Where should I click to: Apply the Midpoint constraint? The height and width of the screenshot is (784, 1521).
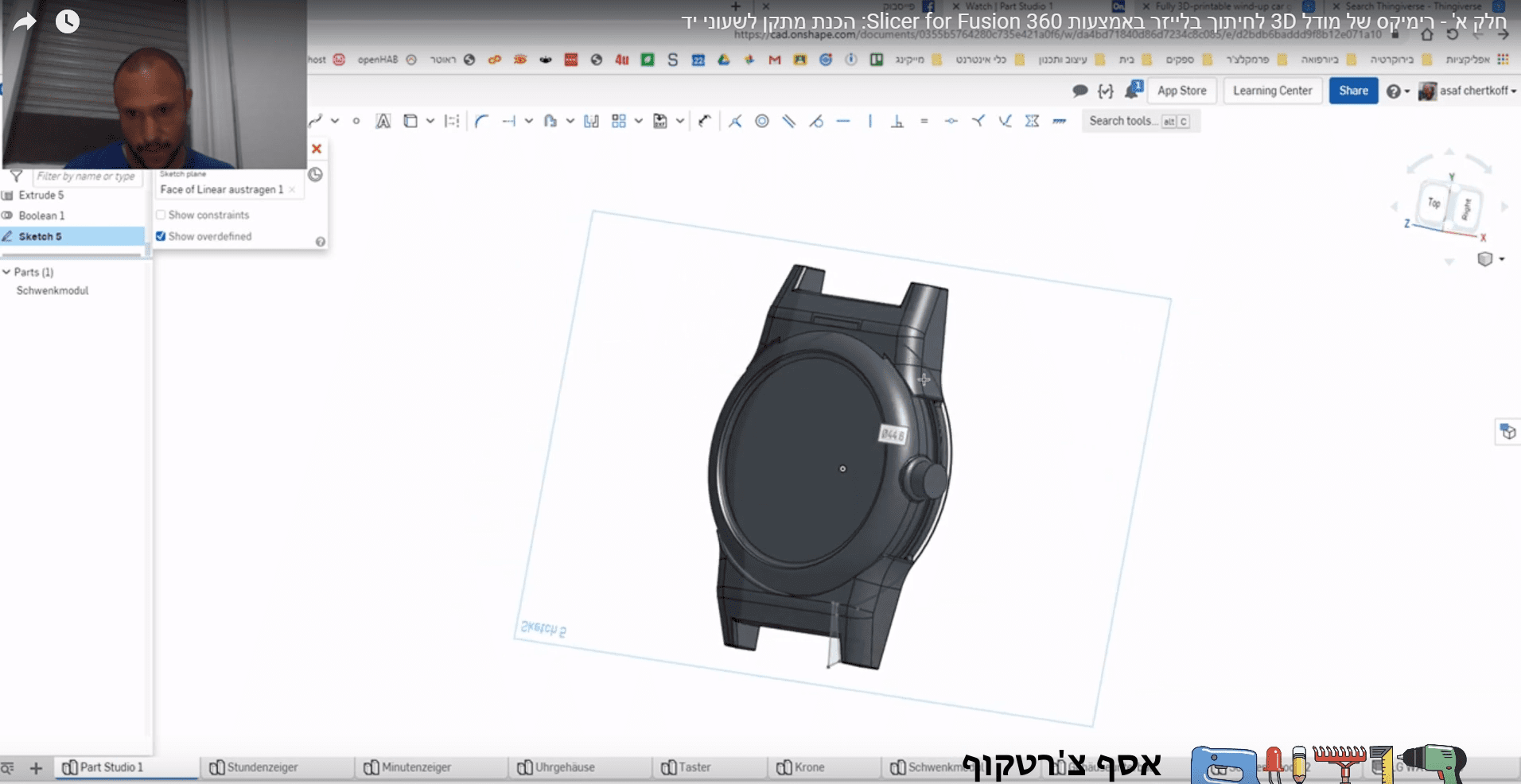951,121
